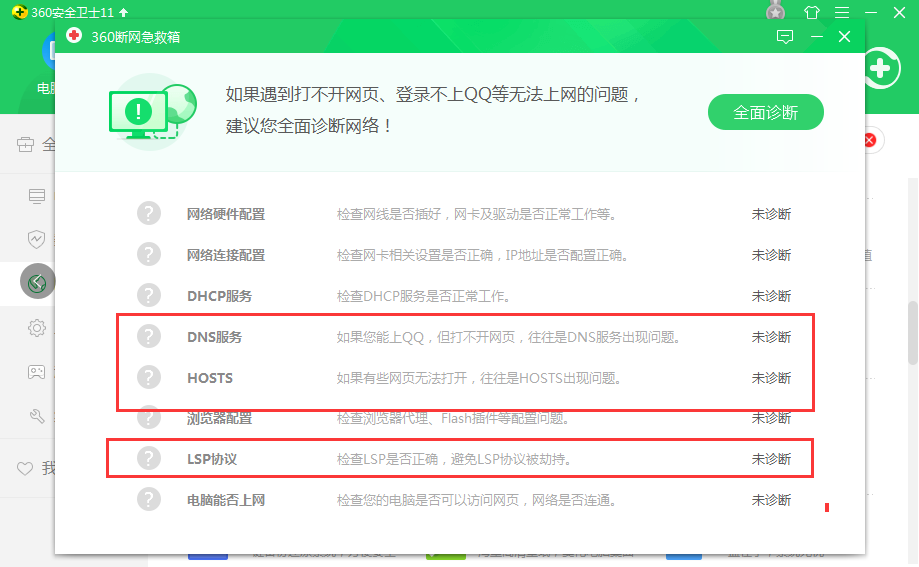Click question mark icon beside 电脑能否上网
The width and height of the screenshot is (919, 567).
[149, 500]
